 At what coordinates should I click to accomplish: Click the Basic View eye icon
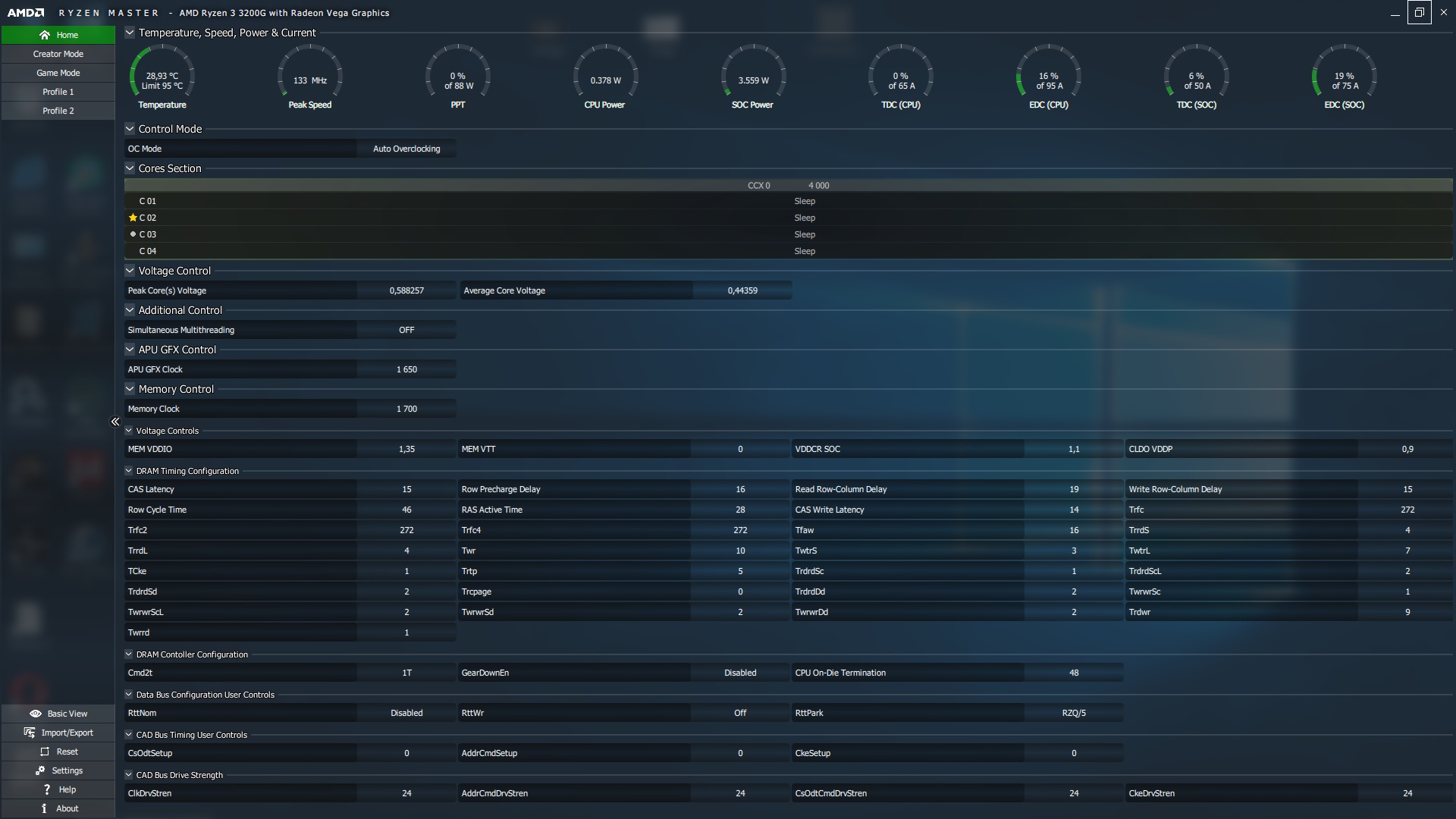tap(35, 714)
